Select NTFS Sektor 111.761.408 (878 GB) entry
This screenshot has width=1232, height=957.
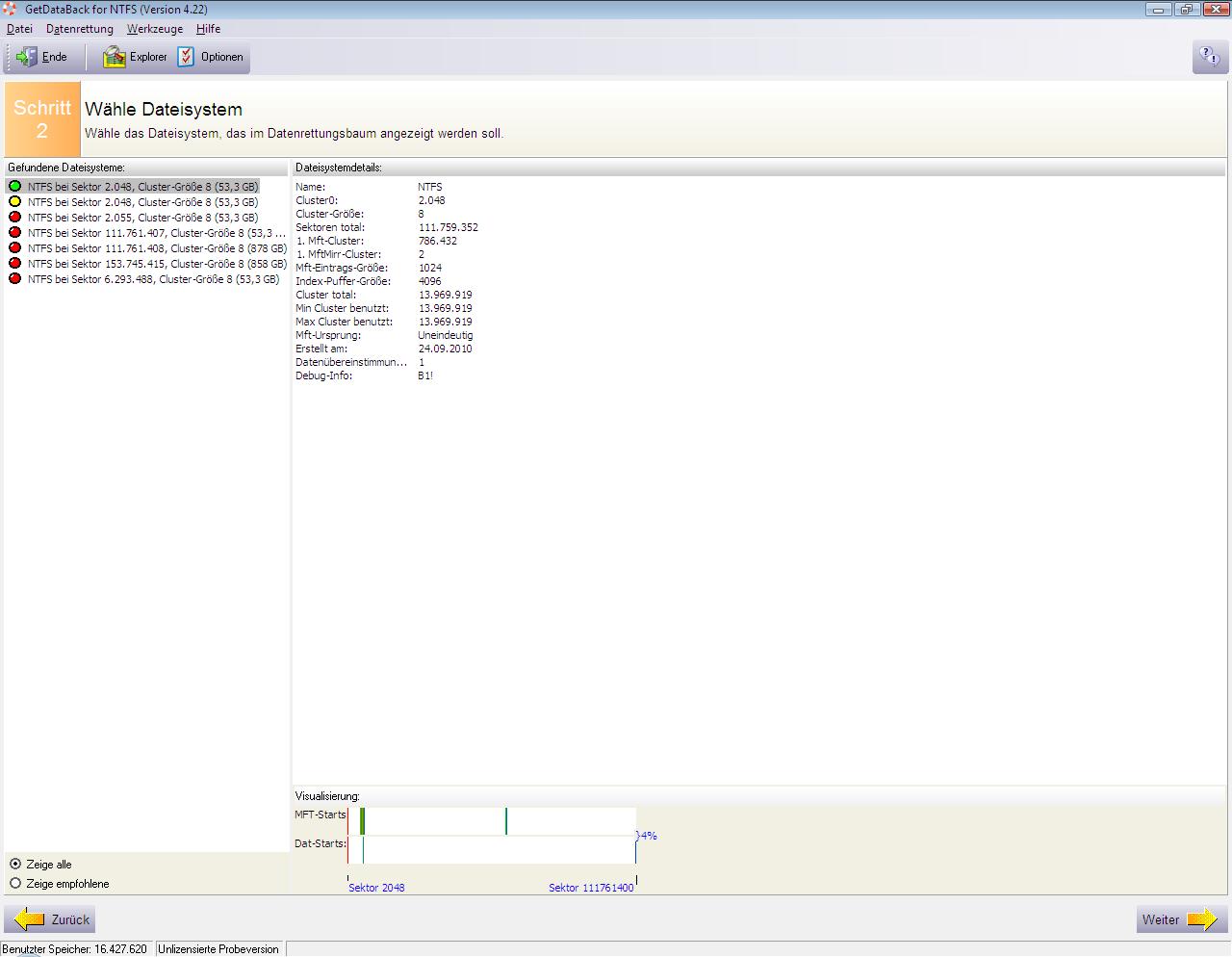point(146,248)
